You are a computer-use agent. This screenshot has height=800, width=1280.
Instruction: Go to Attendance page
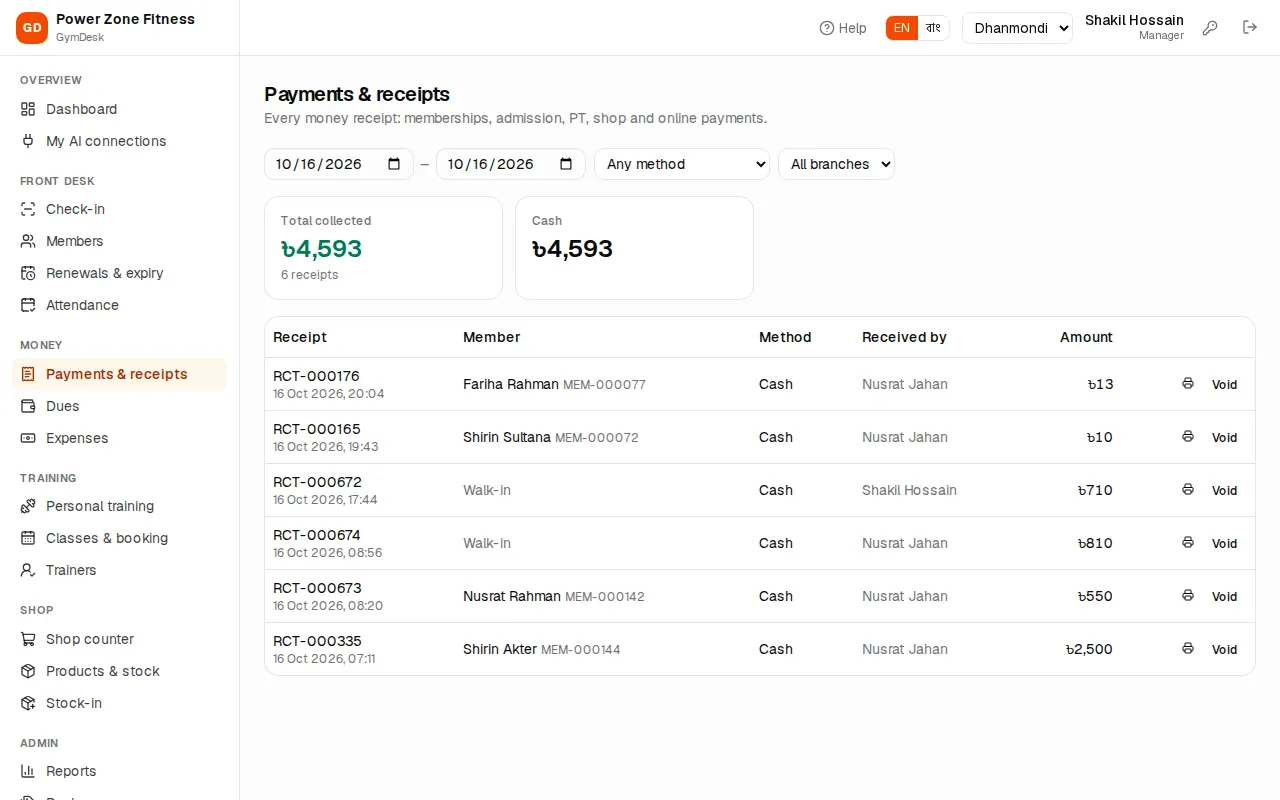pyautogui.click(x=120, y=305)
